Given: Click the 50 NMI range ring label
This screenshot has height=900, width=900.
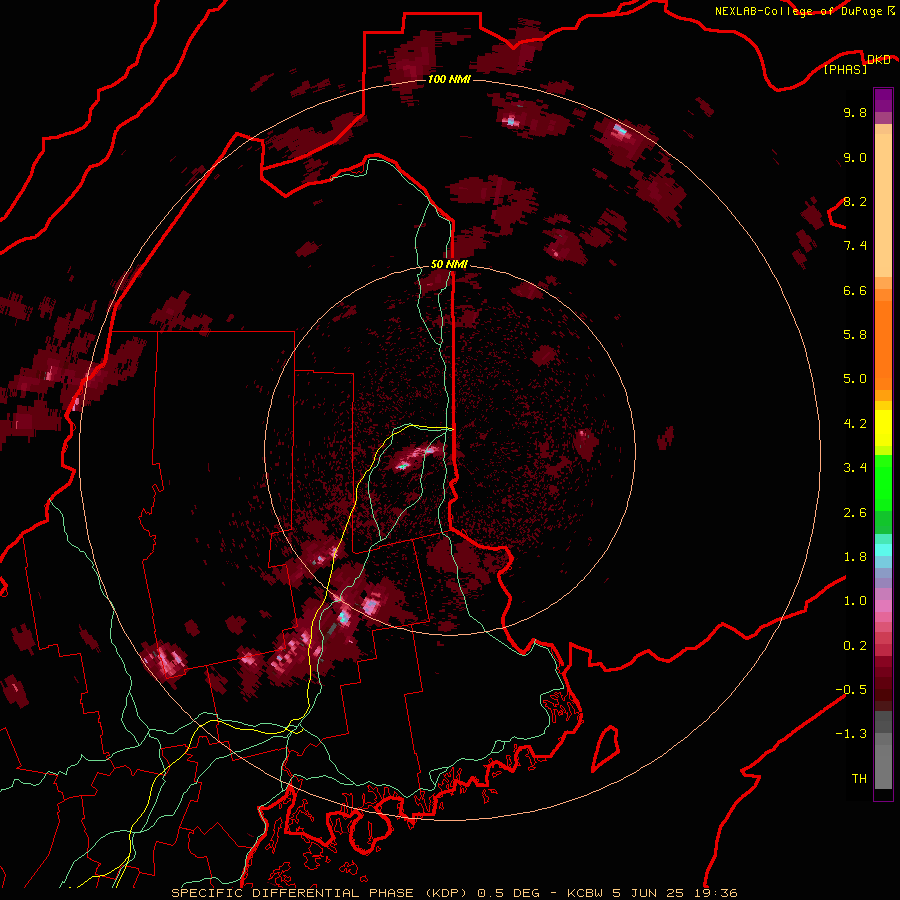Looking at the screenshot, I should click(449, 265).
